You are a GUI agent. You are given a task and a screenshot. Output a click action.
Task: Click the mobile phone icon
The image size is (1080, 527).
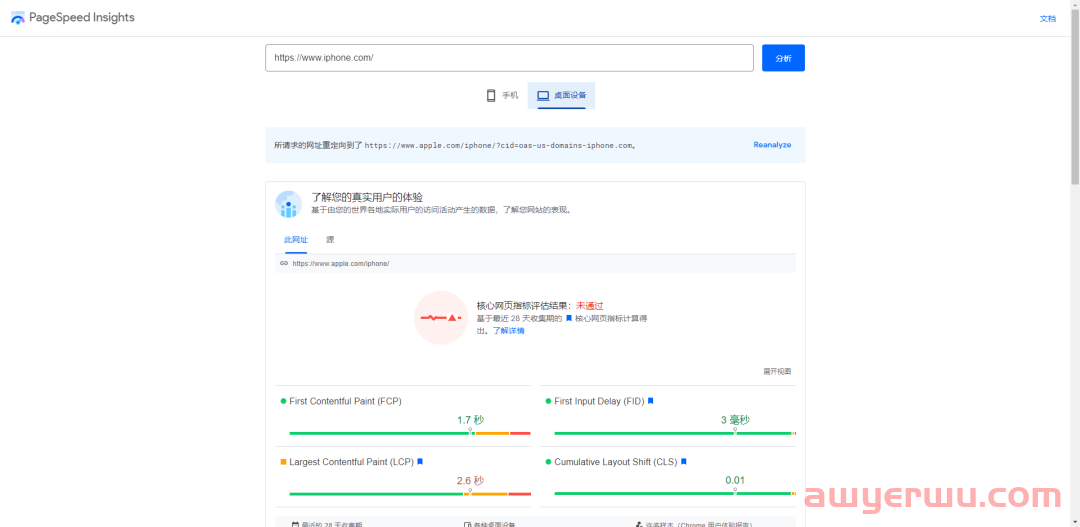(x=491, y=96)
